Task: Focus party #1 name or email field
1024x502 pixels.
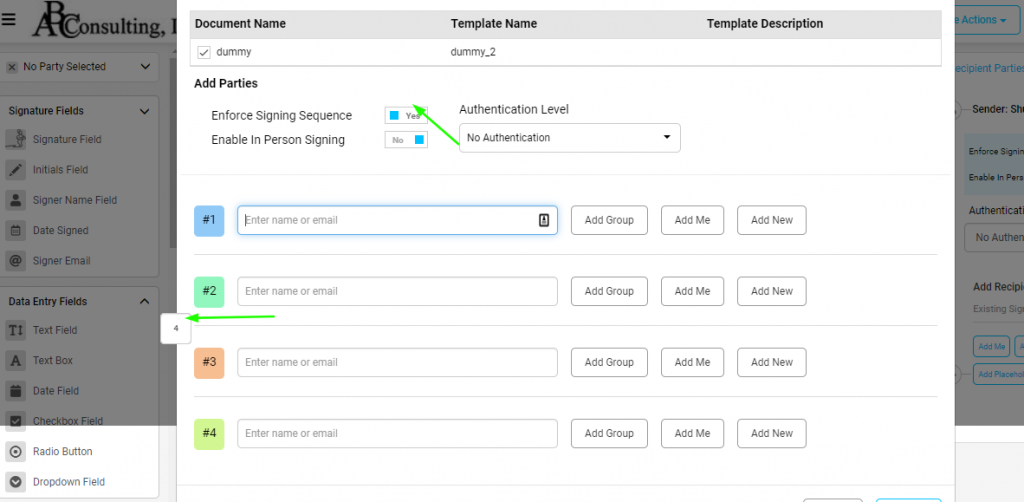Action: pos(397,220)
